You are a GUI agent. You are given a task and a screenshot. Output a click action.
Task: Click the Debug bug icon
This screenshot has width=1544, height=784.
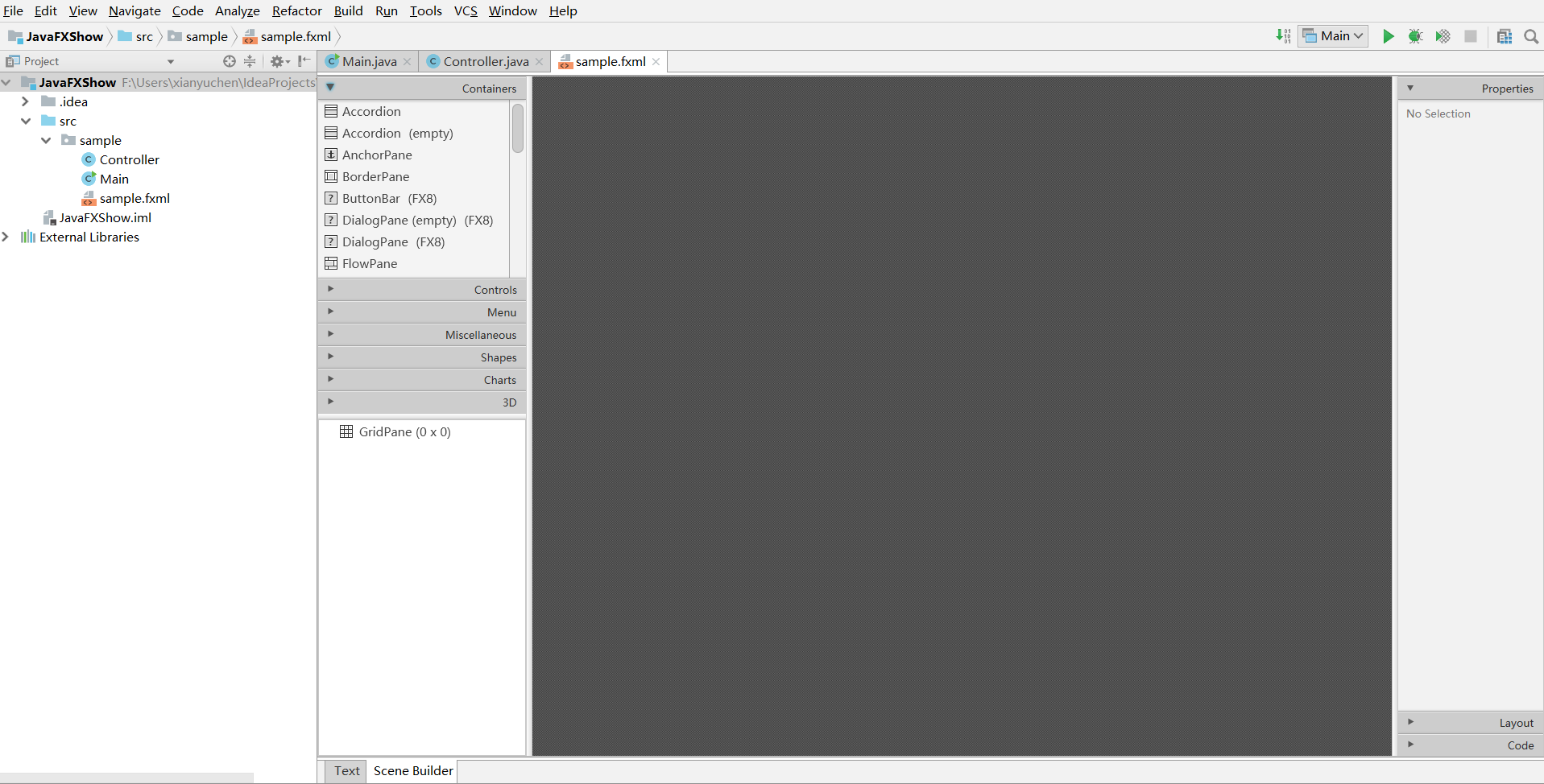pyautogui.click(x=1415, y=36)
